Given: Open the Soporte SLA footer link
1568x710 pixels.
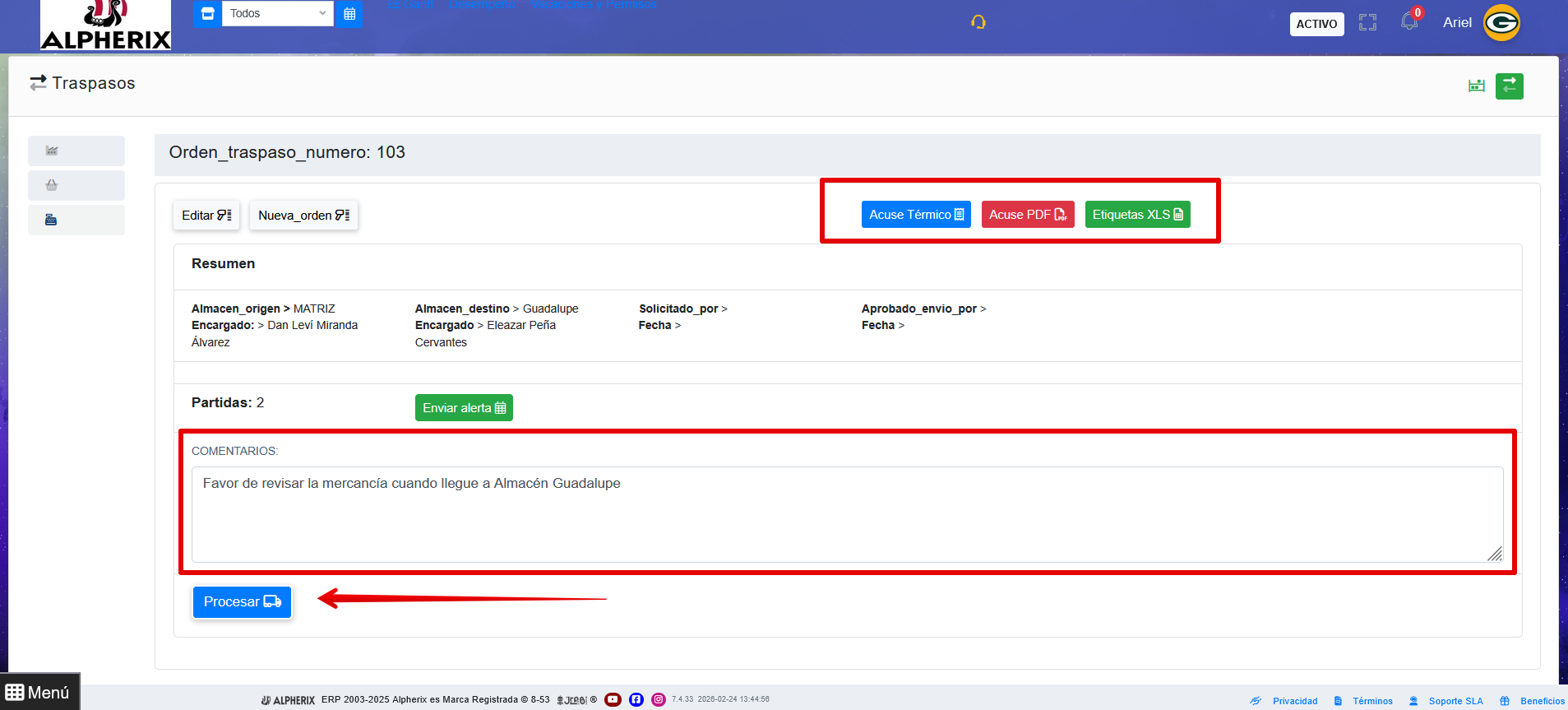Looking at the screenshot, I should pyautogui.click(x=1455, y=701).
